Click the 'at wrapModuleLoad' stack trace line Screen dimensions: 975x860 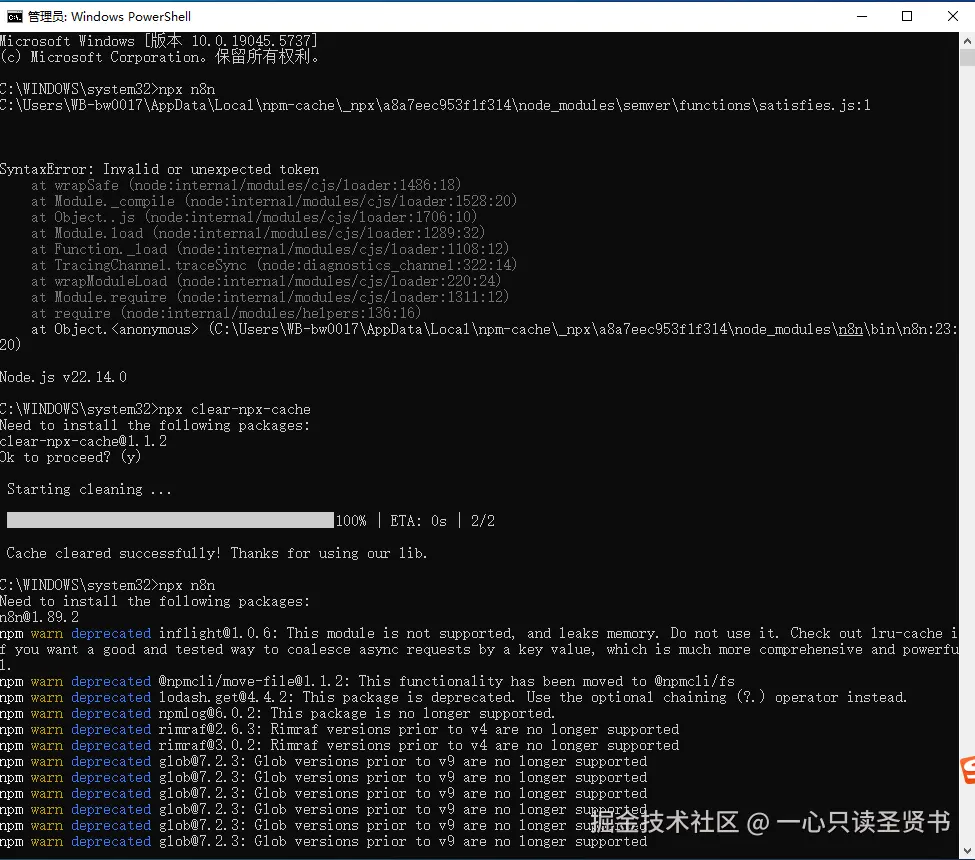coord(266,281)
